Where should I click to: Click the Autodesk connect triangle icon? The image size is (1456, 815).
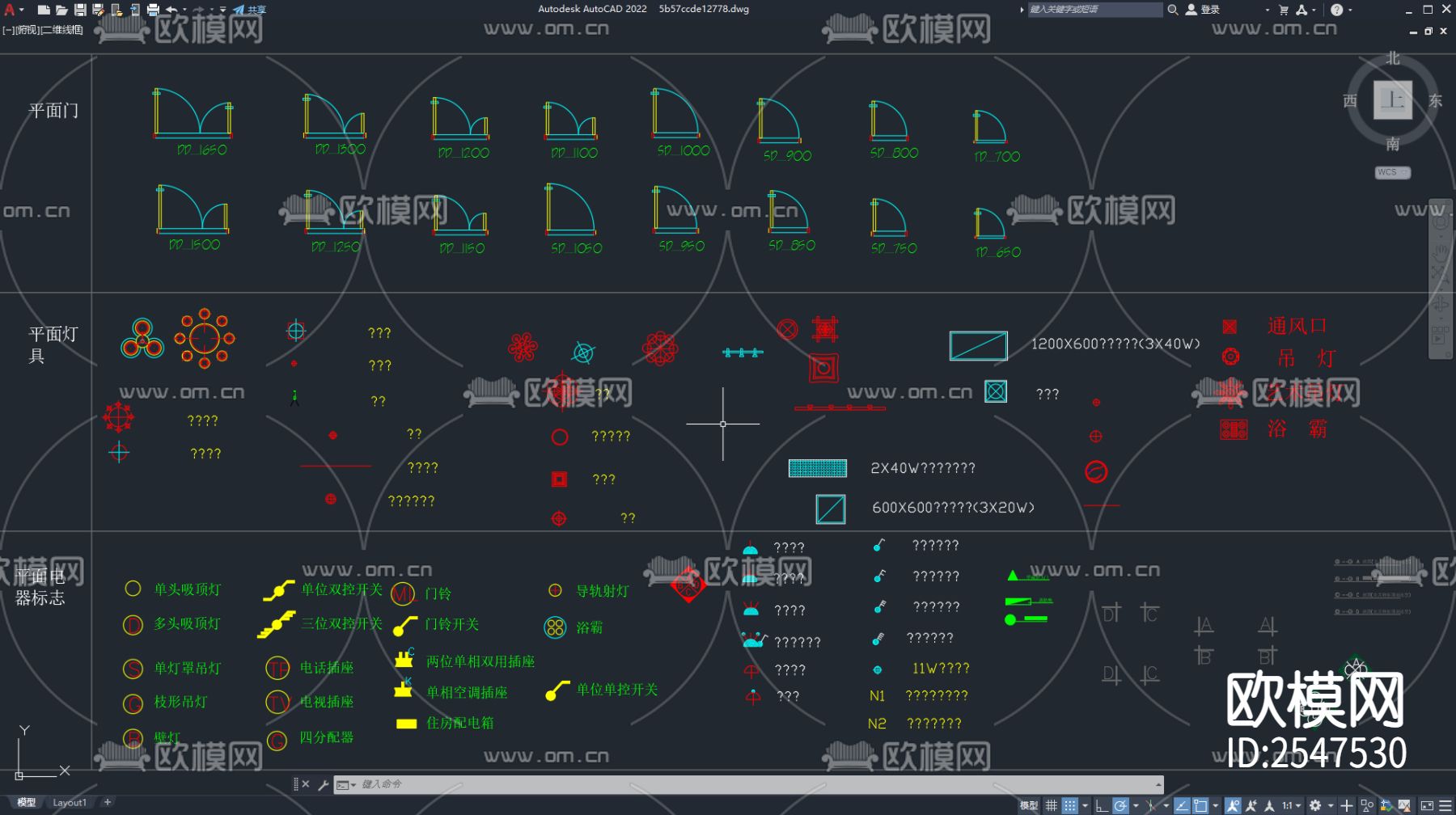[x=1301, y=10]
